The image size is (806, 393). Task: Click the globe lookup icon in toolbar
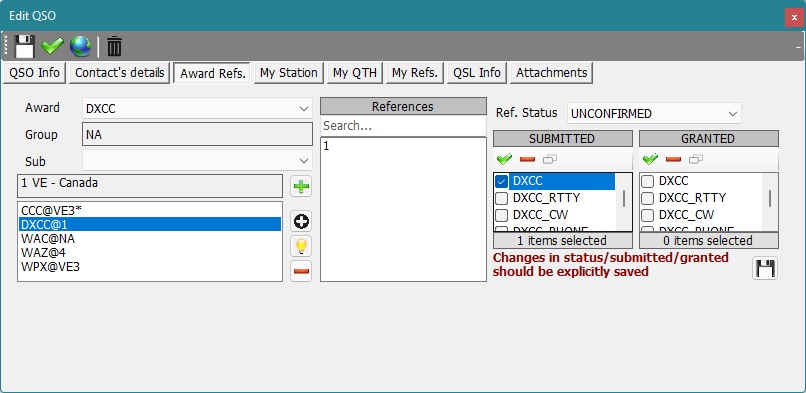tap(80, 46)
